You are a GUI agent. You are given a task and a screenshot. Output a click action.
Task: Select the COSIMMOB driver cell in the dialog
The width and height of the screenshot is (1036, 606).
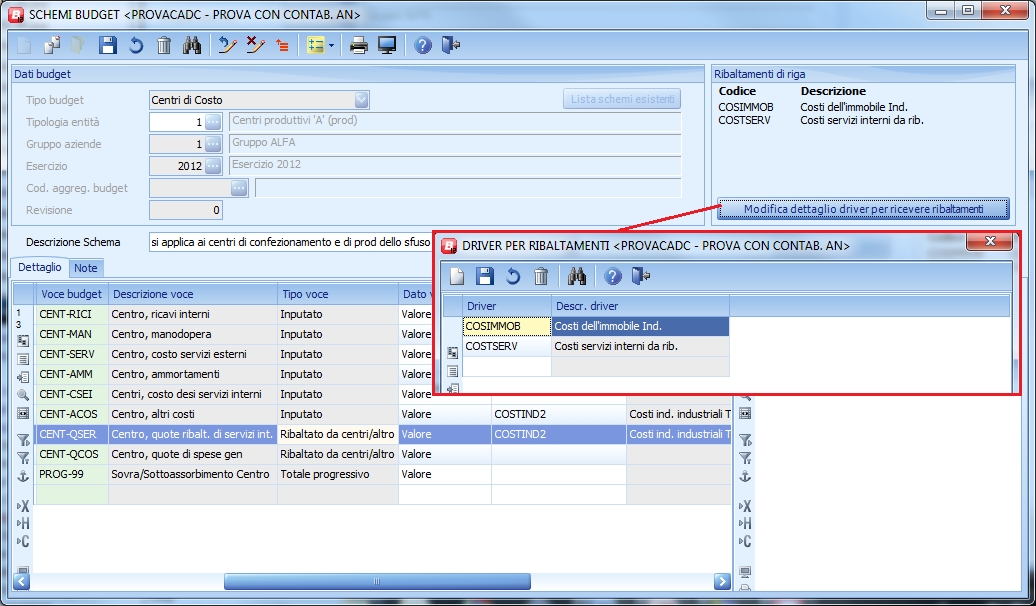[507, 326]
